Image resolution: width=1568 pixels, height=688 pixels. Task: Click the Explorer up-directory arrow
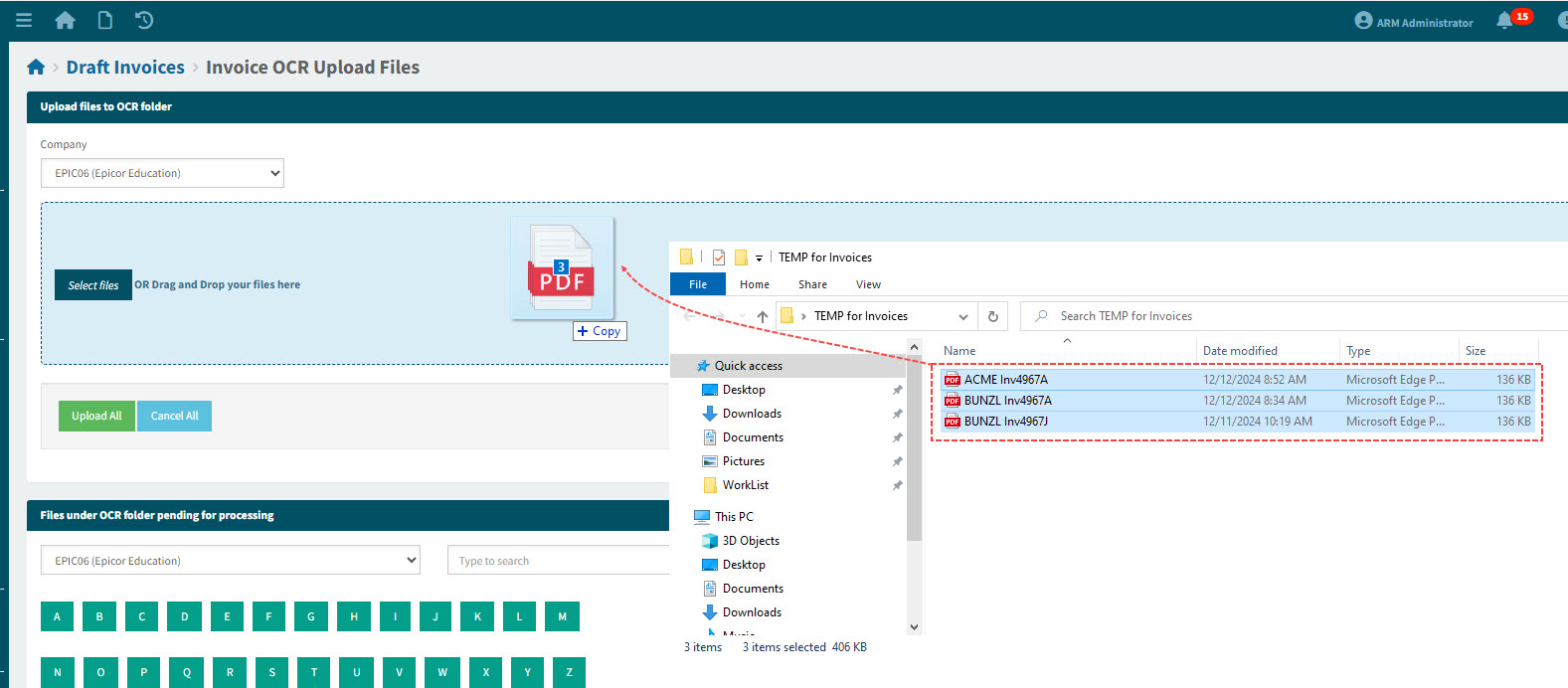tap(763, 316)
